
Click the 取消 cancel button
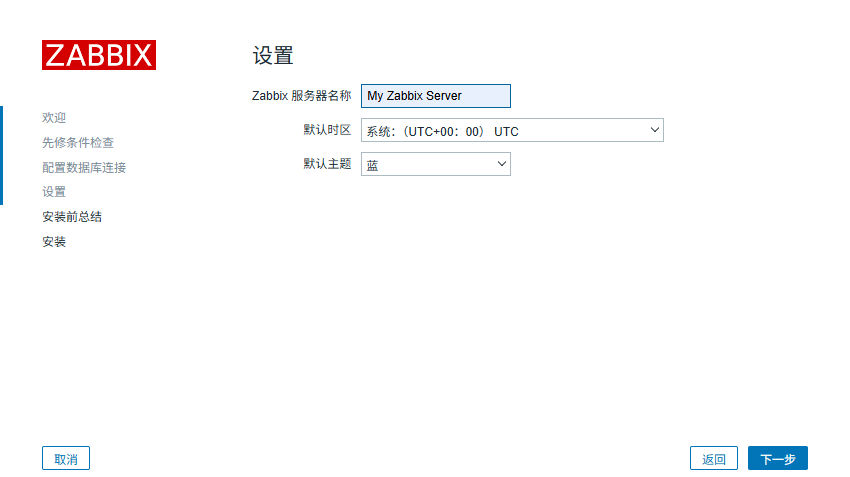click(66, 459)
